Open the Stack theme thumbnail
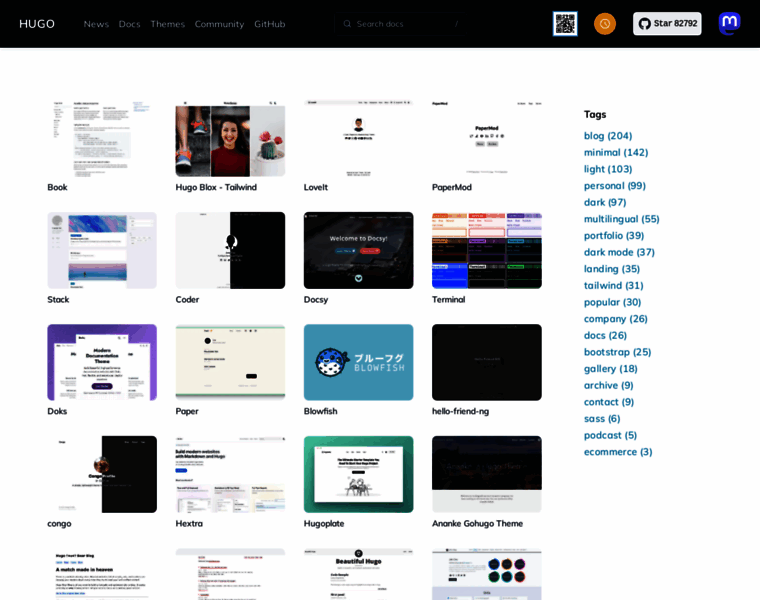The height and width of the screenshot is (600, 760). click(x=102, y=251)
